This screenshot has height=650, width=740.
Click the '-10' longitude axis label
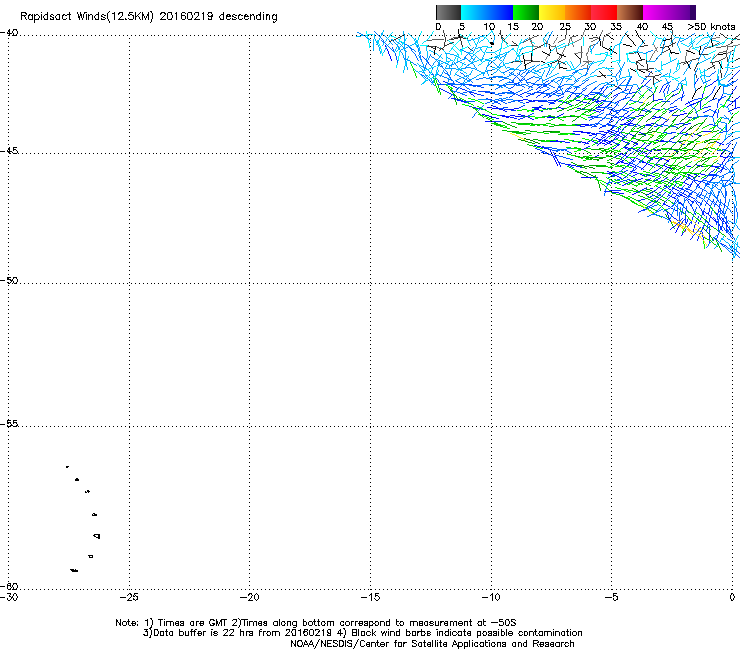[x=491, y=597]
